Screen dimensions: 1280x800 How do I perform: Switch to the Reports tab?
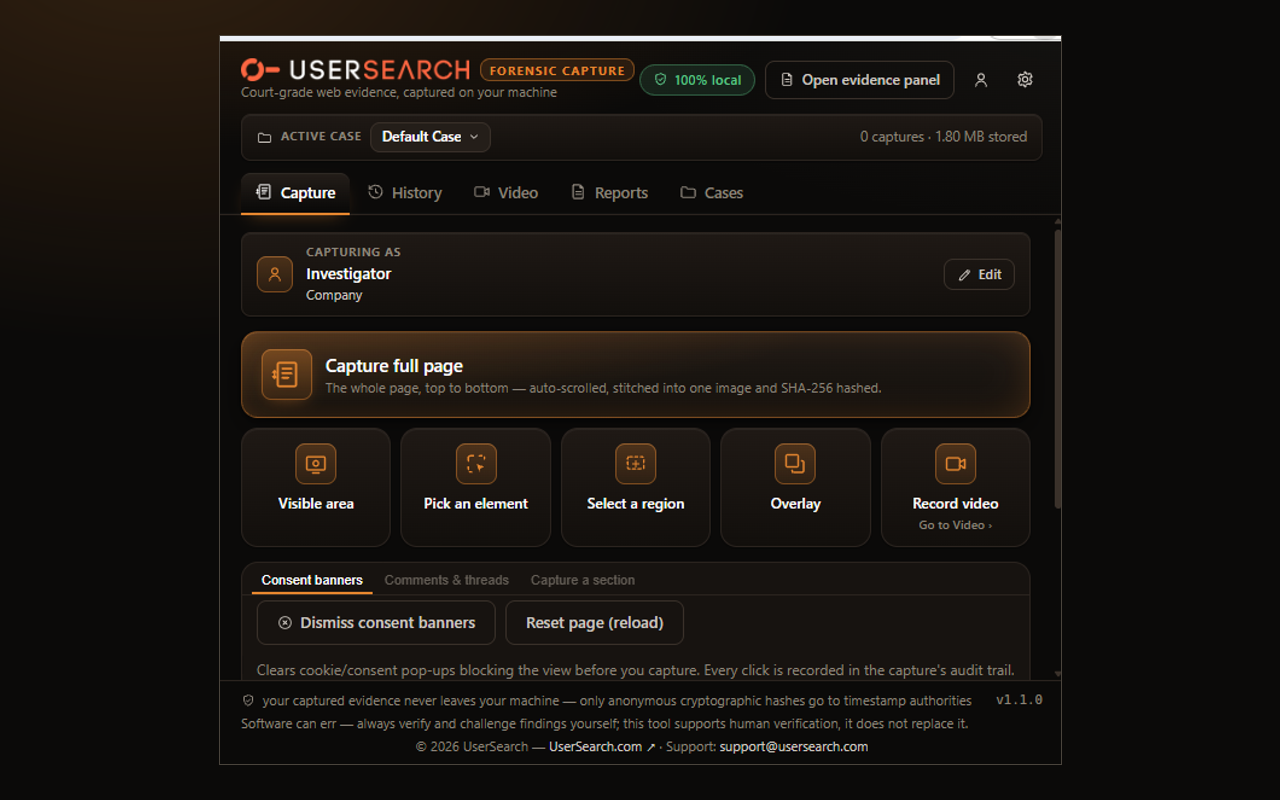609,193
